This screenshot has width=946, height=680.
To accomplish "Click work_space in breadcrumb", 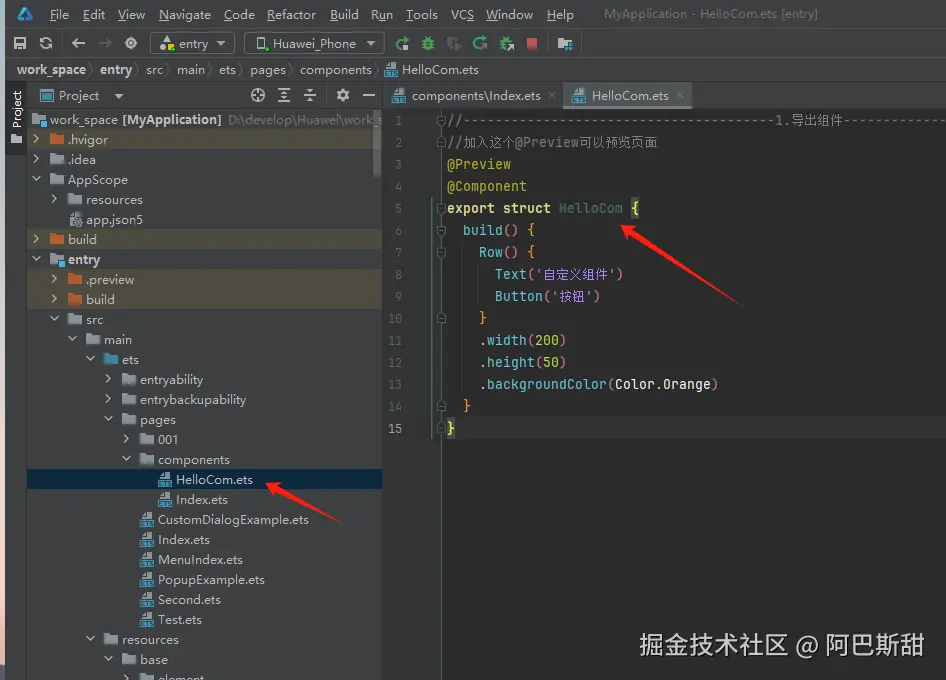I will click(x=51, y=70).
